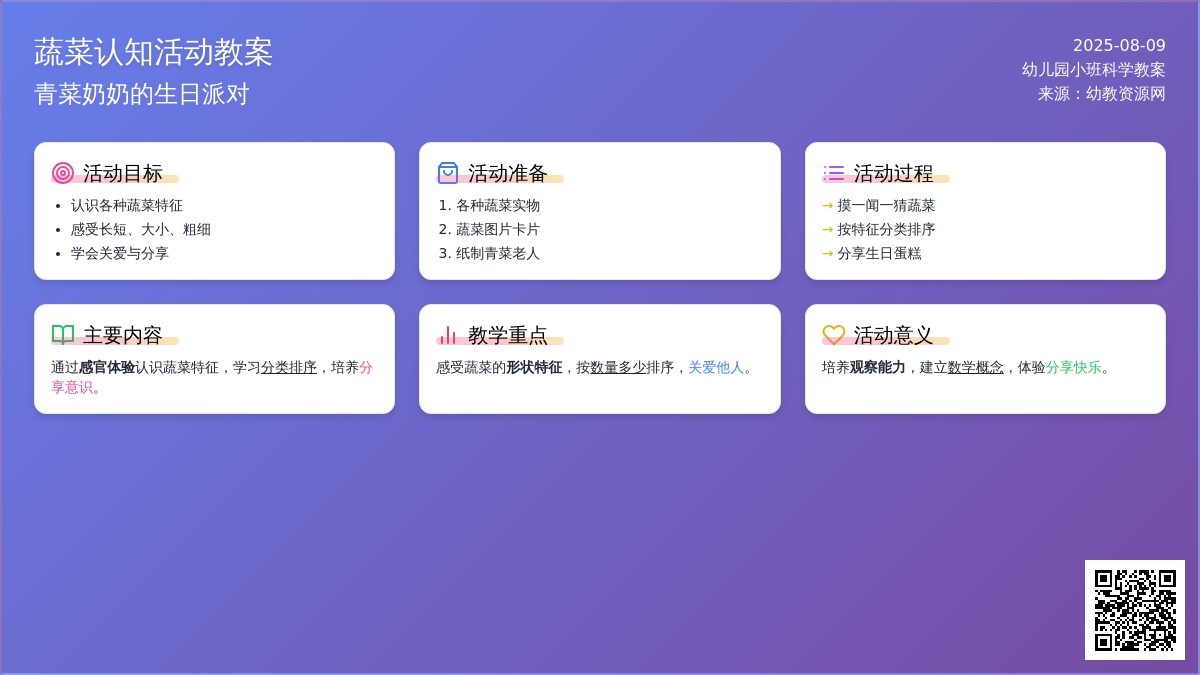
Task: Click the bullet 认识各种蔬菜特征
Action: point(127,205)
